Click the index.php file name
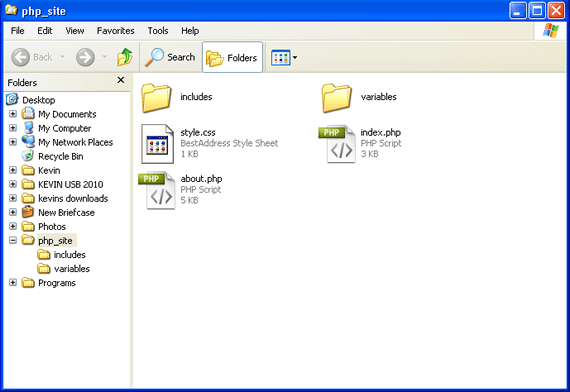570x392 pixels. click(381, 132)
